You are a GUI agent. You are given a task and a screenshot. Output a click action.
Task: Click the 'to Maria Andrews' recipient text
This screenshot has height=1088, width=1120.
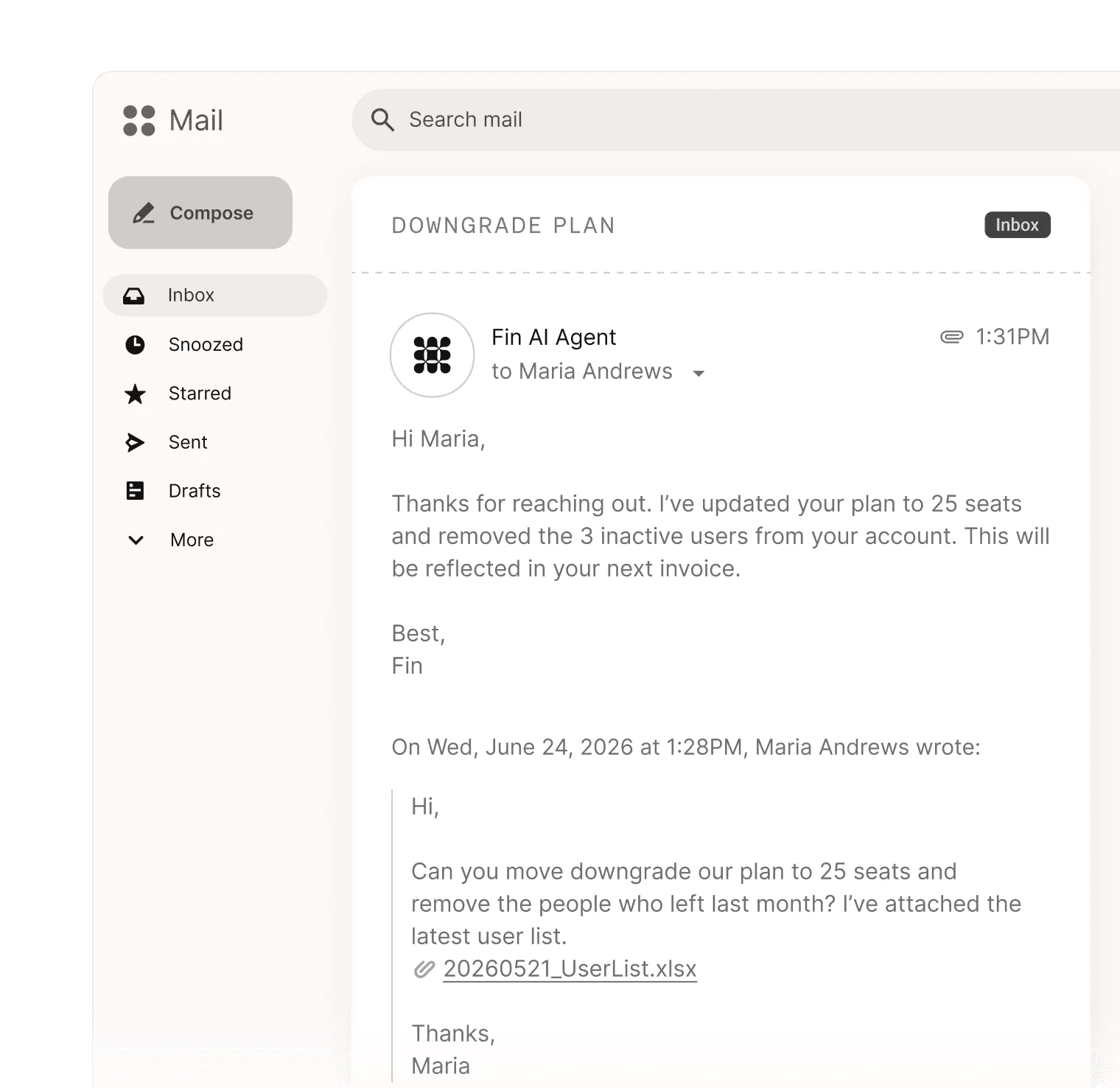[x=582, y=372]
